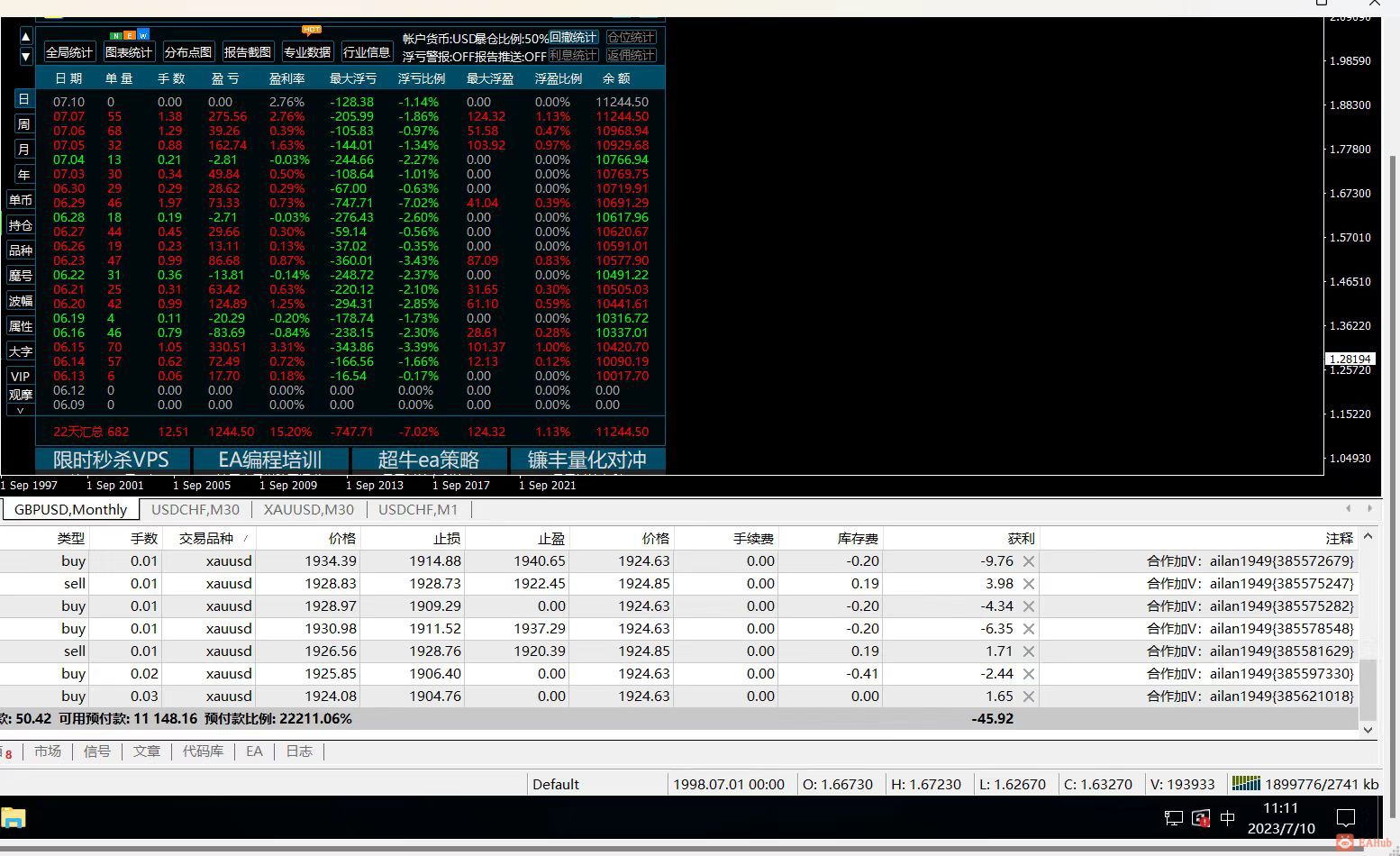Switch statistics to weekly (周) view

23,124
